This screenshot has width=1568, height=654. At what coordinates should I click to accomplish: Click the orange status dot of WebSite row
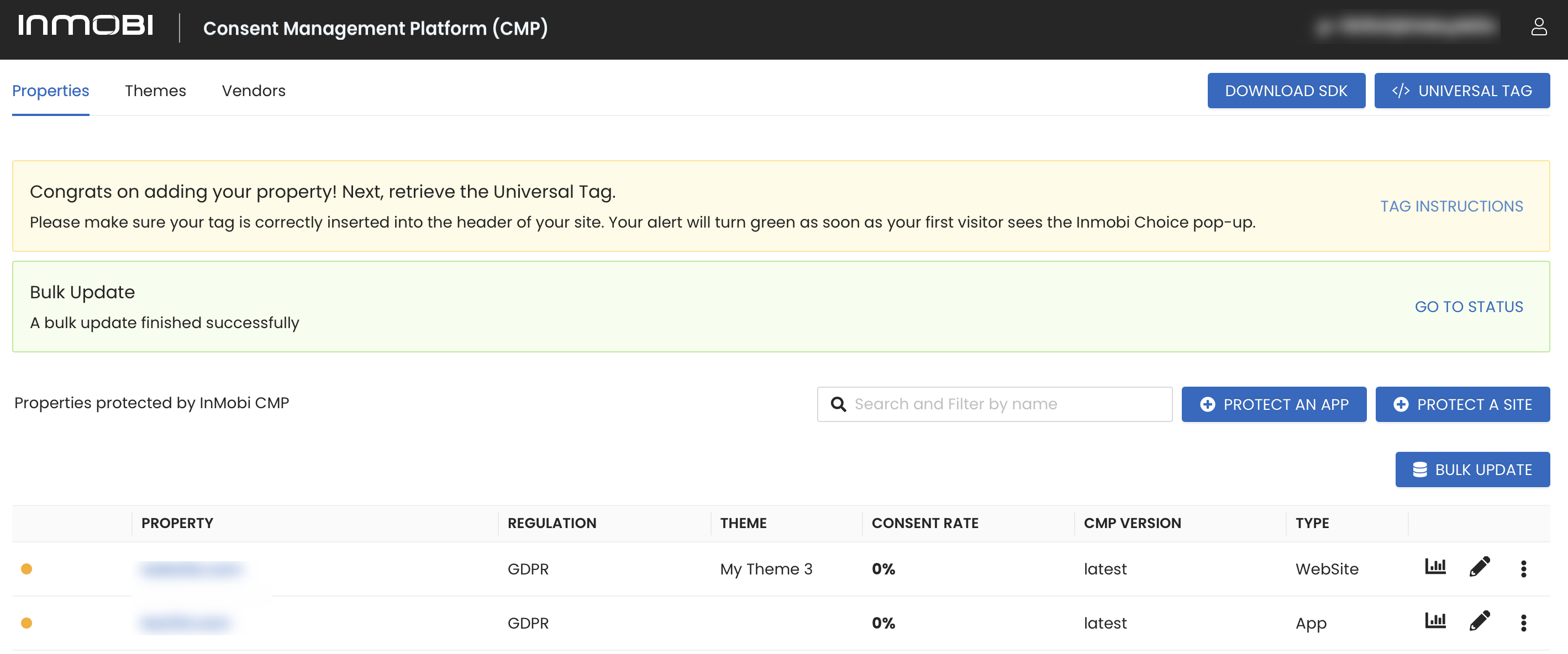[x=26, y=568]
